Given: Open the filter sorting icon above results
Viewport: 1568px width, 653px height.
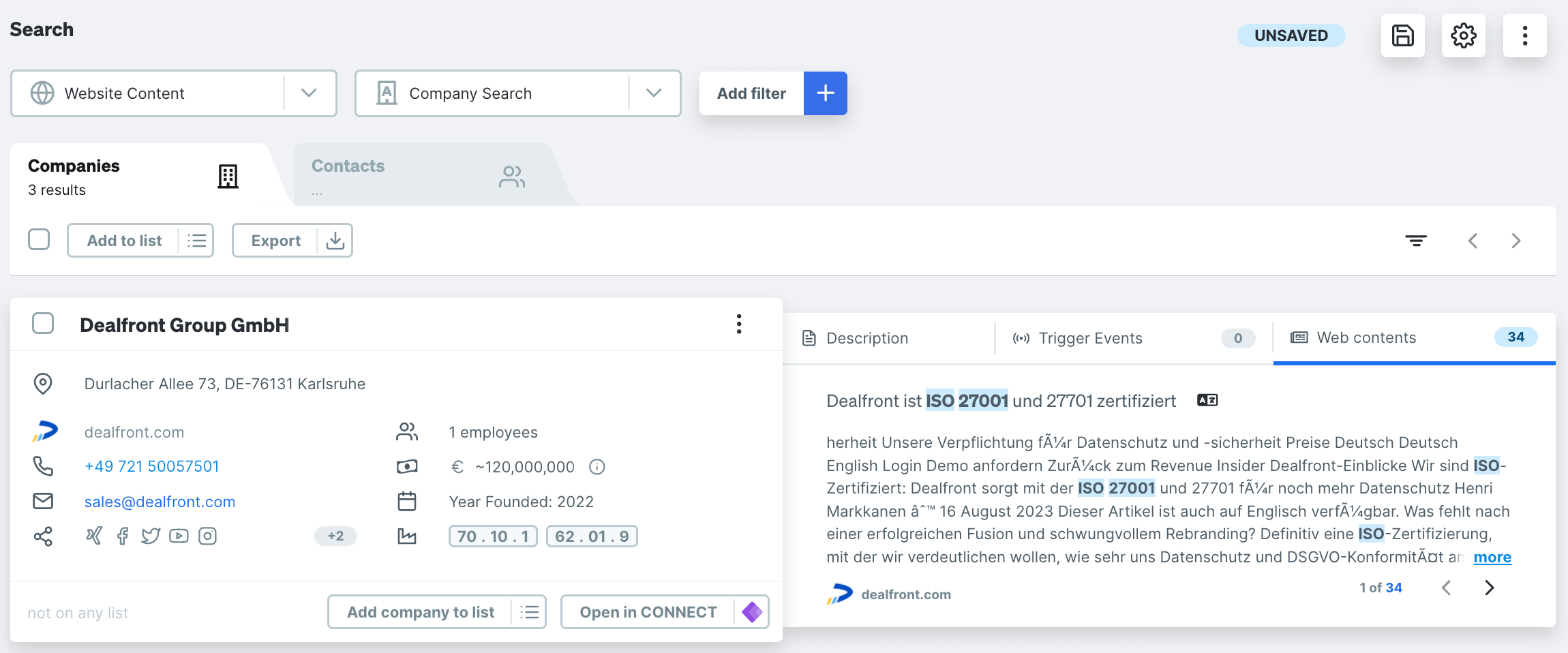Looking at the screenshot, I should coord(1416,240).
